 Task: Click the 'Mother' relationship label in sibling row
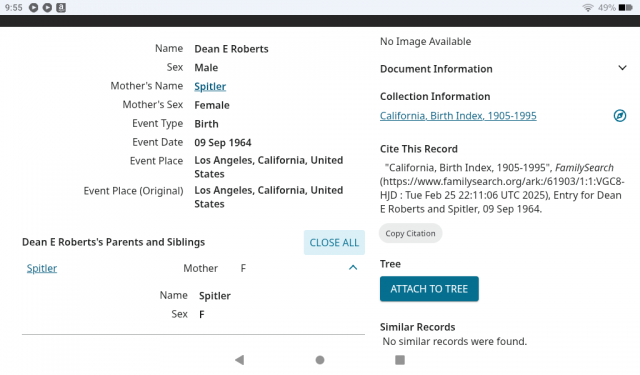pos(200,268)
